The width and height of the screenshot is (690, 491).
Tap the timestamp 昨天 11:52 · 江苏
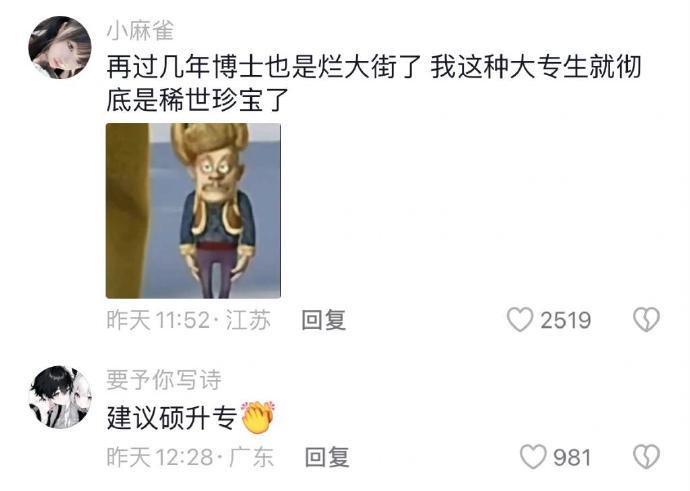pos(189,320)
